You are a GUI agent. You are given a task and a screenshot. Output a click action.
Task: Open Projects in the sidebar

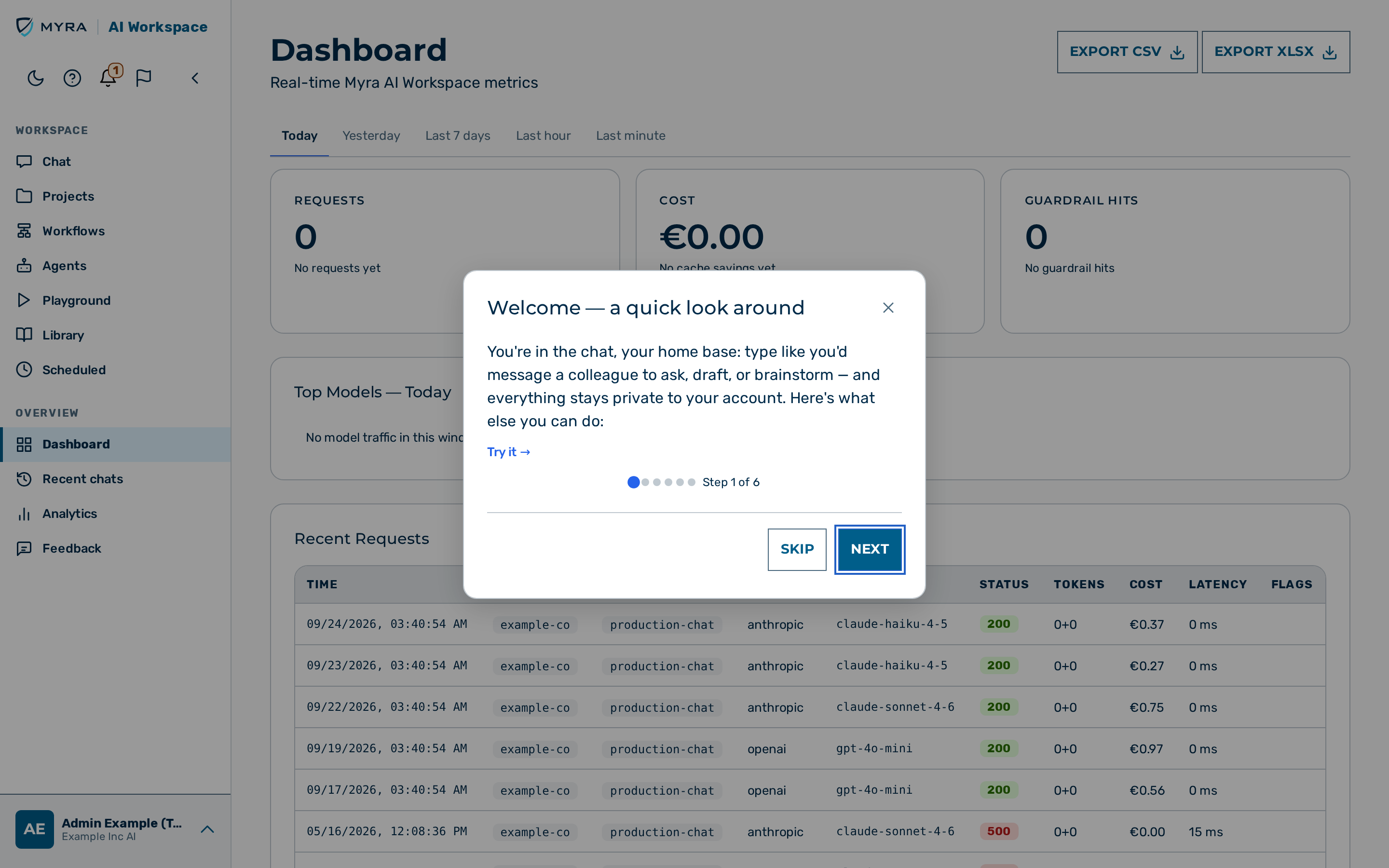click(x=115, y=196)
